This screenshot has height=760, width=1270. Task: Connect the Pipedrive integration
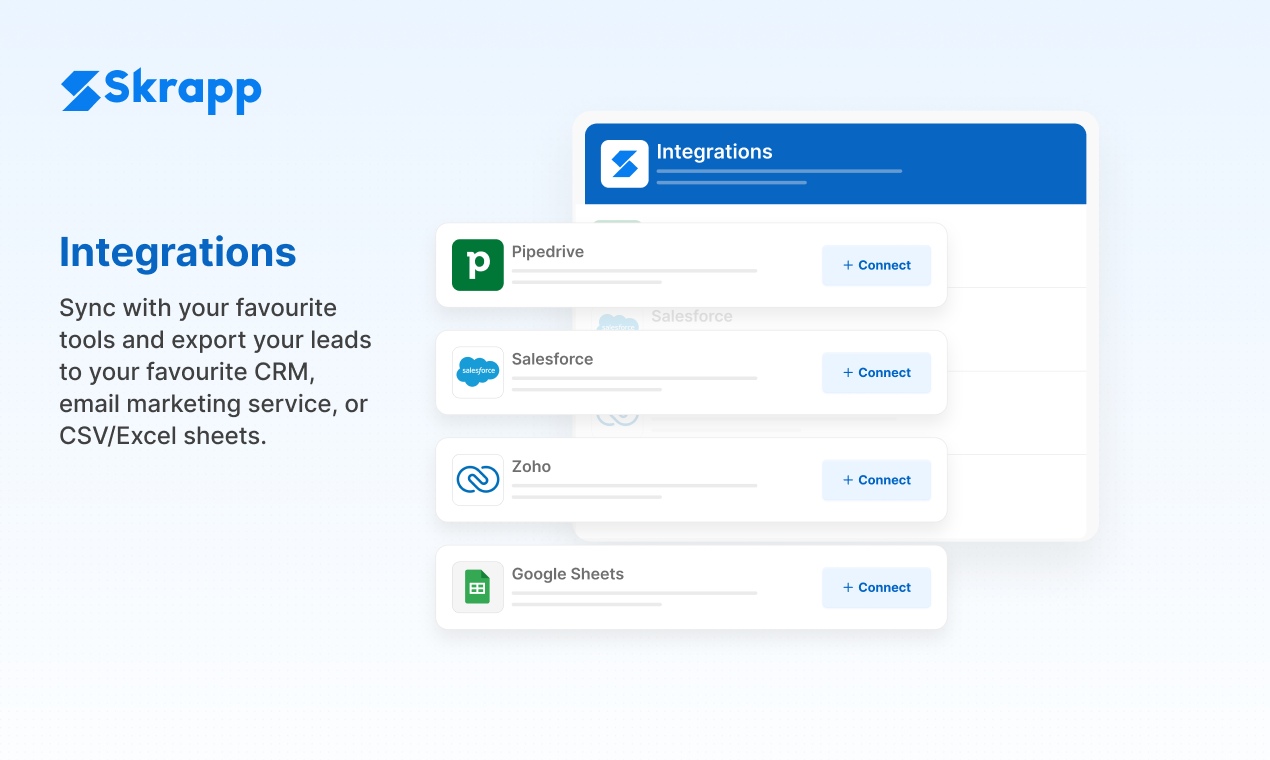pos(877,265)
